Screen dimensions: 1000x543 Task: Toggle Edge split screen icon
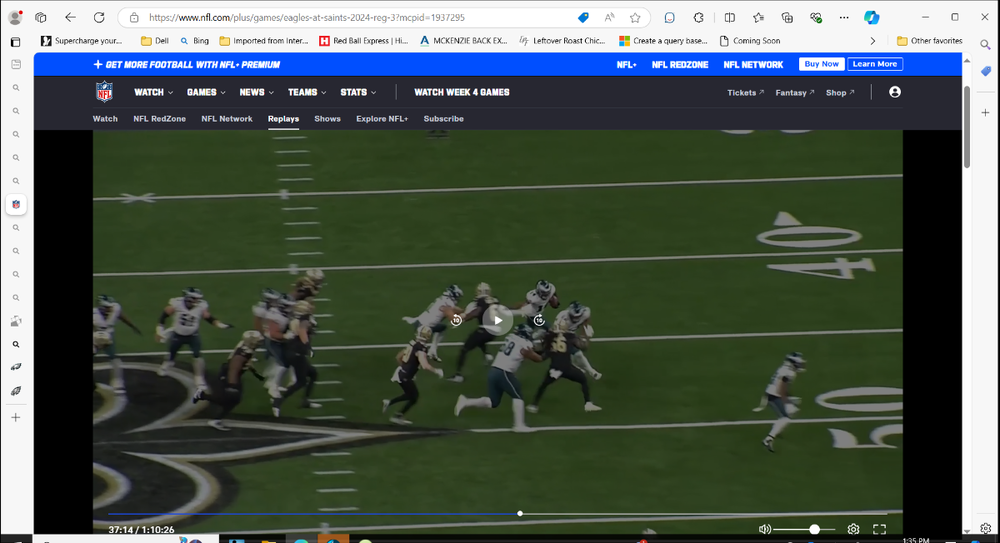coord(729,18)
